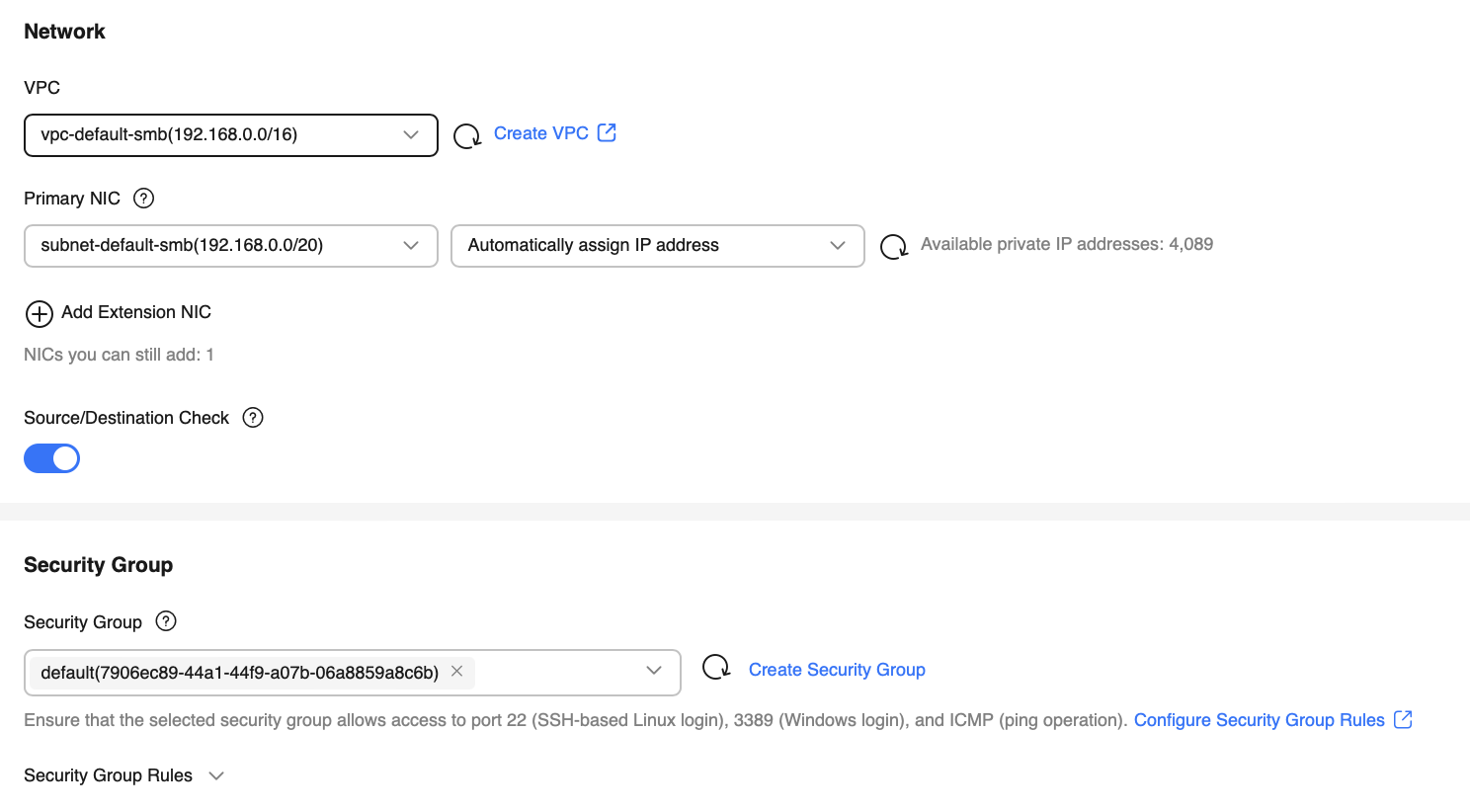Click the help icon beside the Security Group label
Screen dimensions: 1470x812
pos(166,621)
